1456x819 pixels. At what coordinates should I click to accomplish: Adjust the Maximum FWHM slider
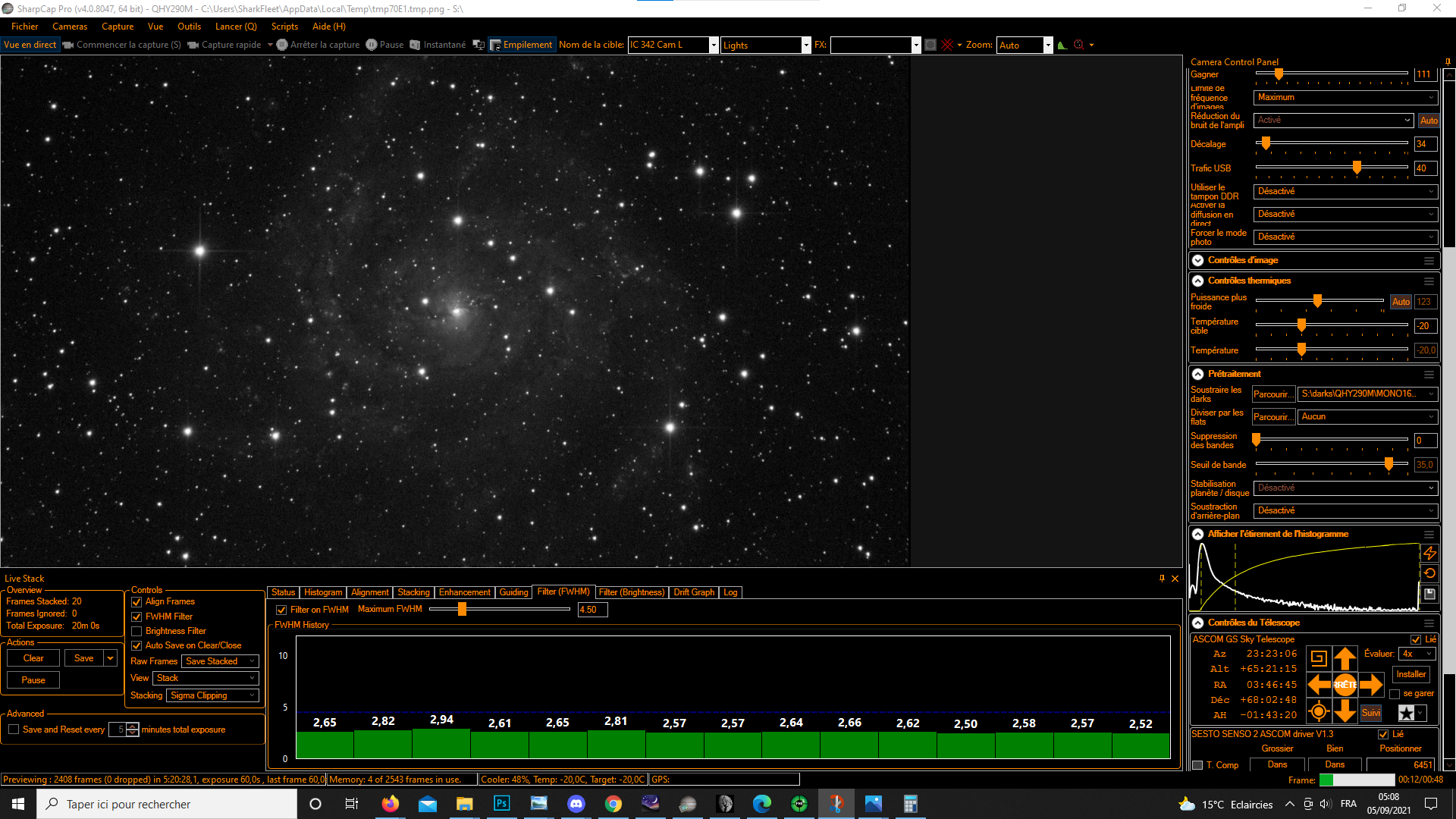click(x=462, y=609)
